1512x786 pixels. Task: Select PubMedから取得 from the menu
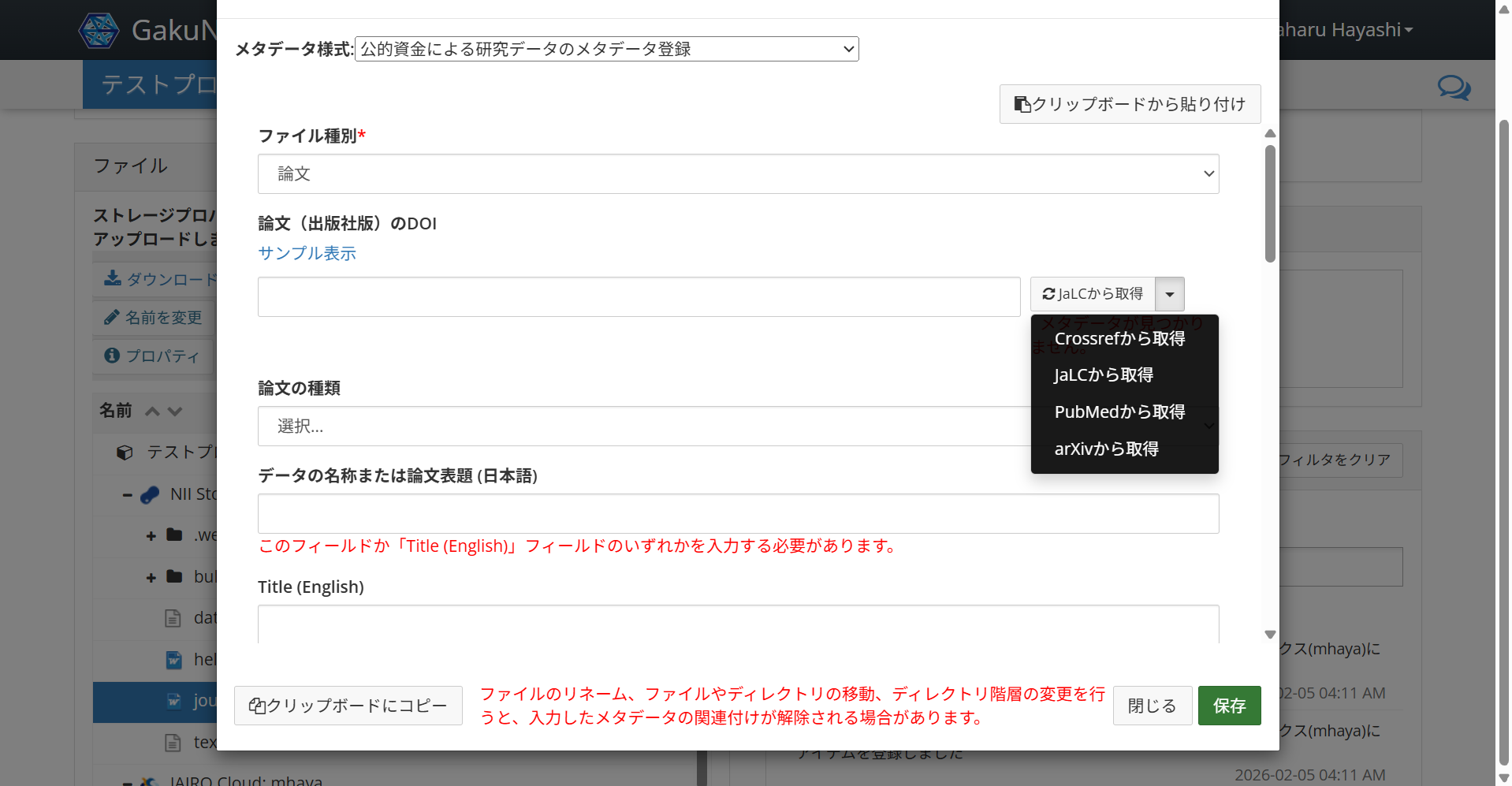coord(1119,411)
